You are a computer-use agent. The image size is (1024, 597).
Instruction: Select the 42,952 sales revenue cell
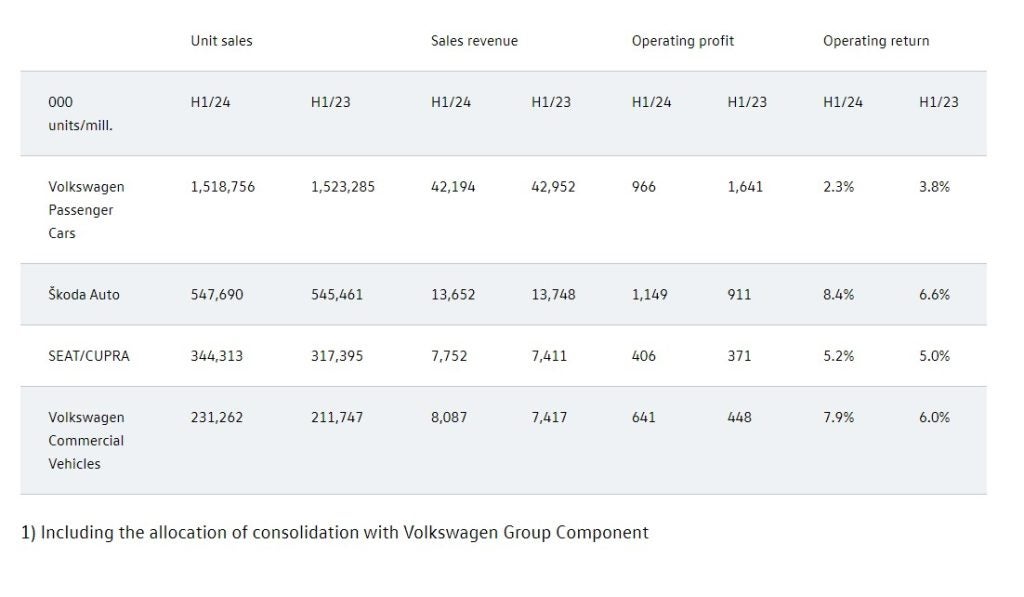click(x=553, y=187)
